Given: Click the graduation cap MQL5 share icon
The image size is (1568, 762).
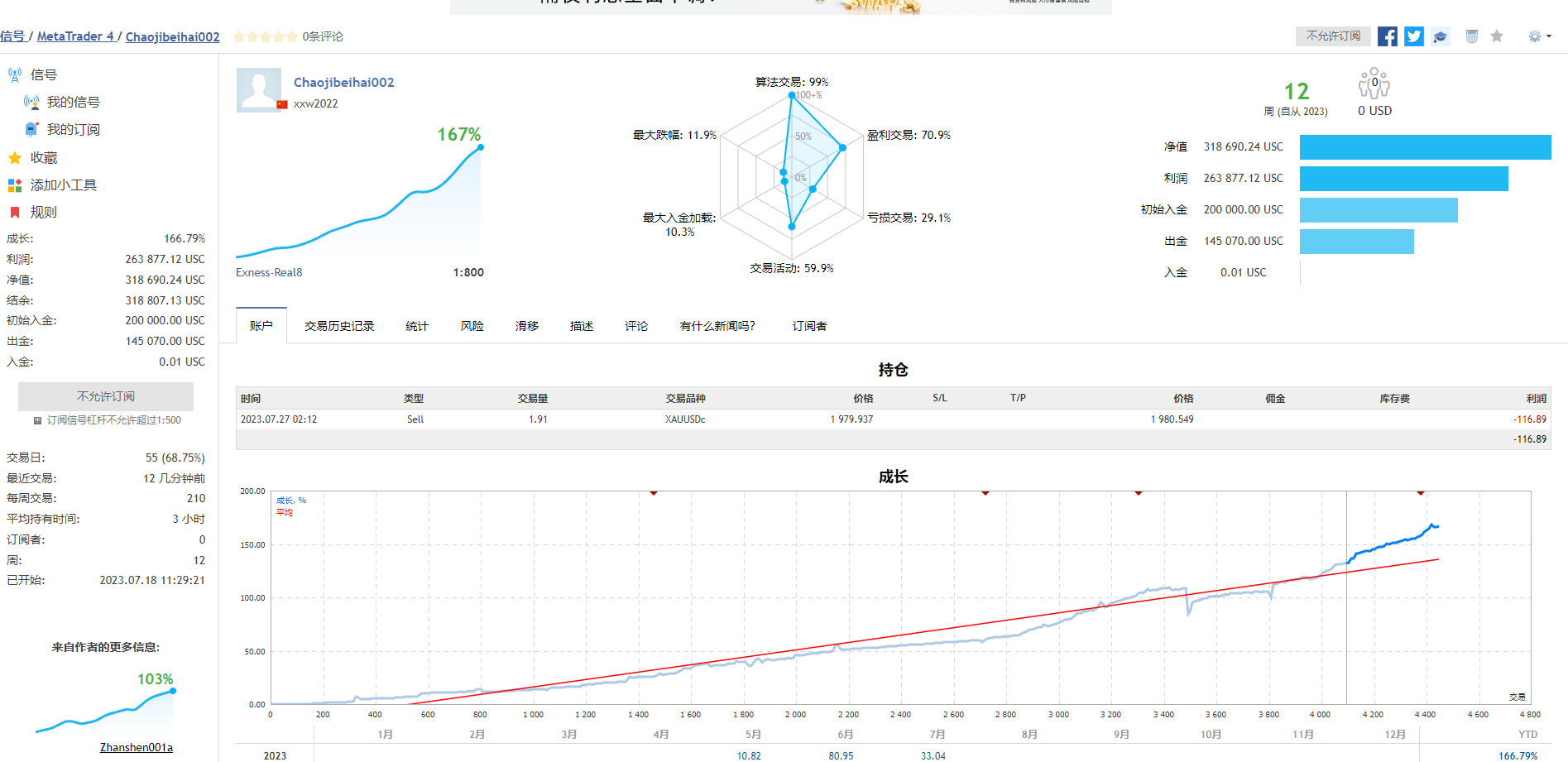Looking at the screenshot, I should [1441, 36].
